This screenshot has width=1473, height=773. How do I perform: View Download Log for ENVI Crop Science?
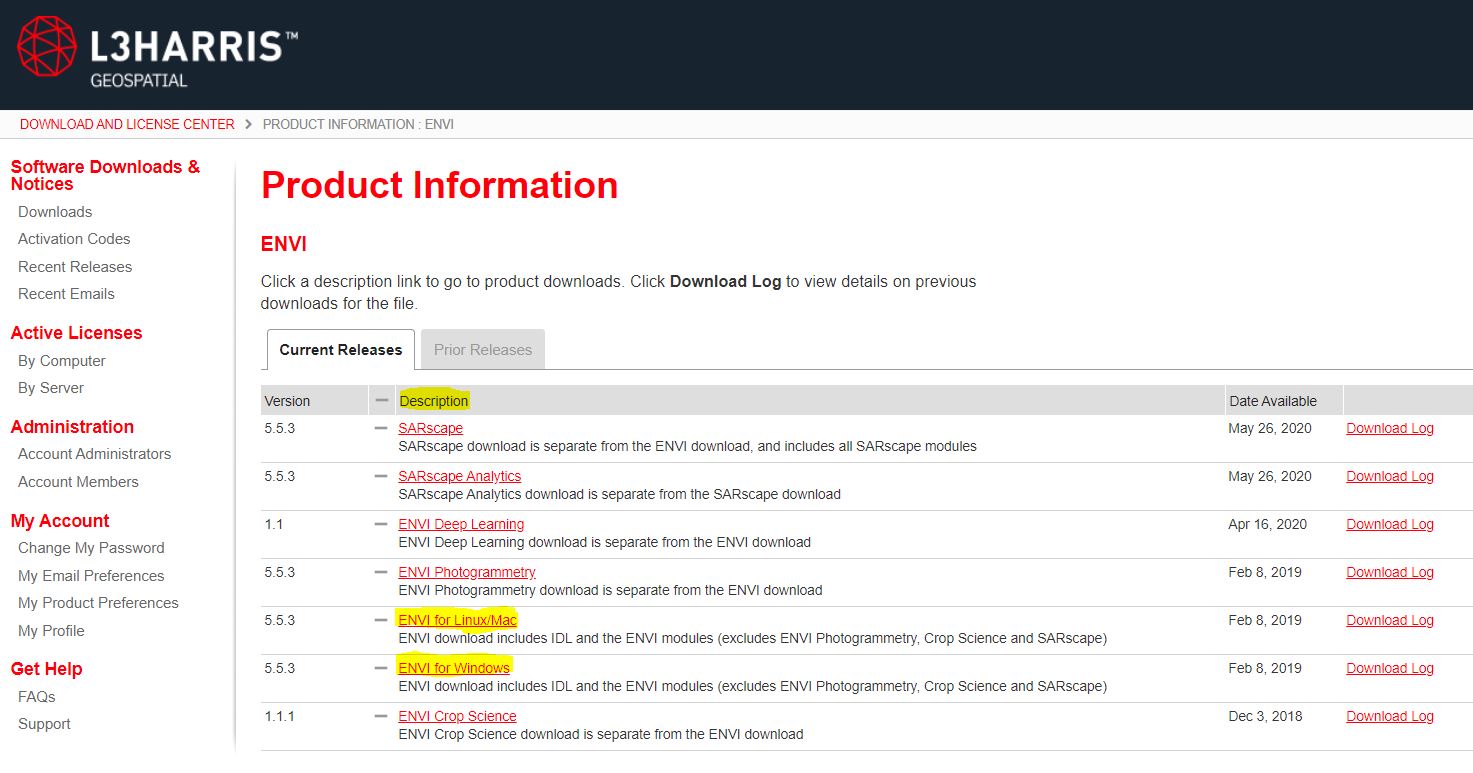click(x=1389, y=716)
